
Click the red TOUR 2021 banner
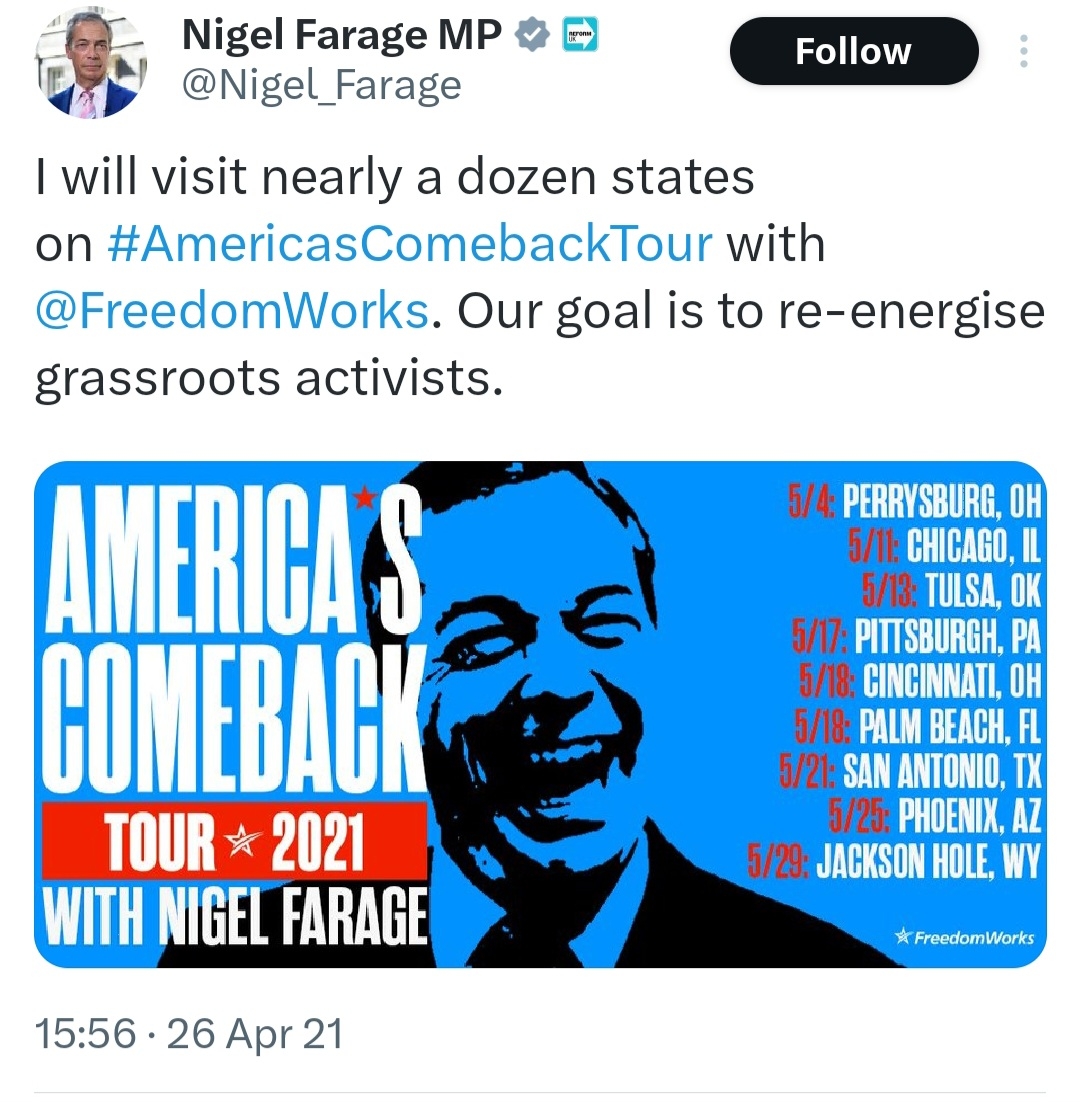point(235,840)
